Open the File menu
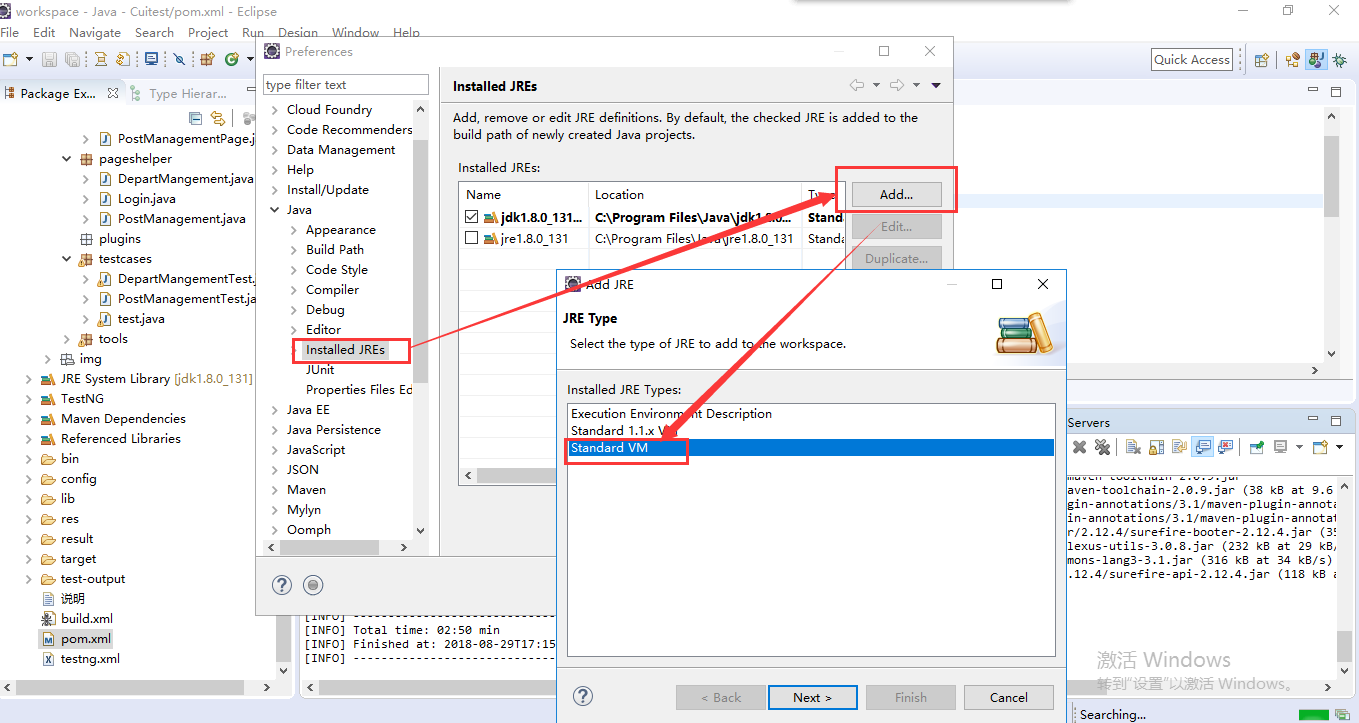1359x723 pixels. tap(10, 32)
